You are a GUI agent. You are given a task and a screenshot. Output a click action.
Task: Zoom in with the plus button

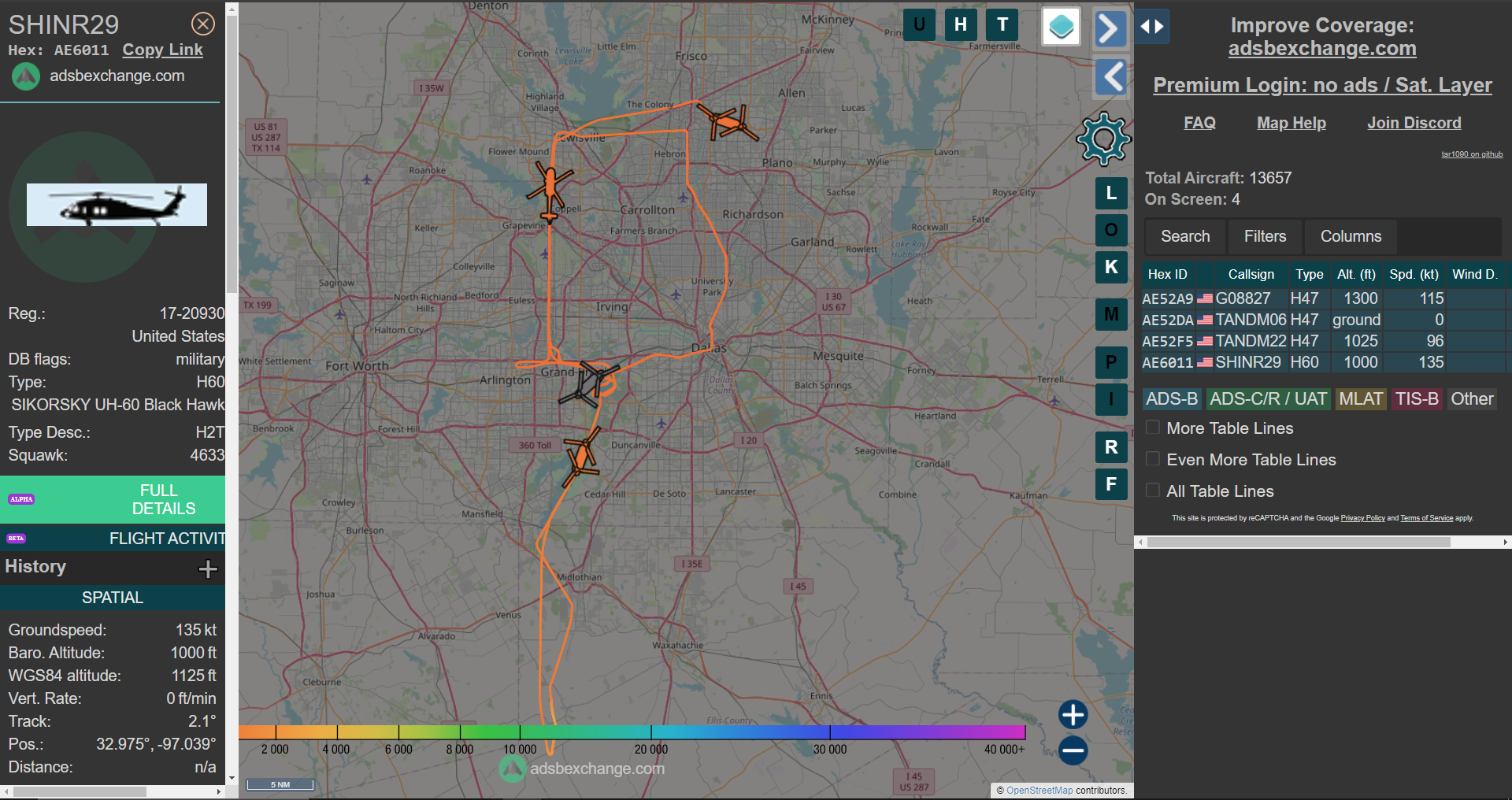1073,715
